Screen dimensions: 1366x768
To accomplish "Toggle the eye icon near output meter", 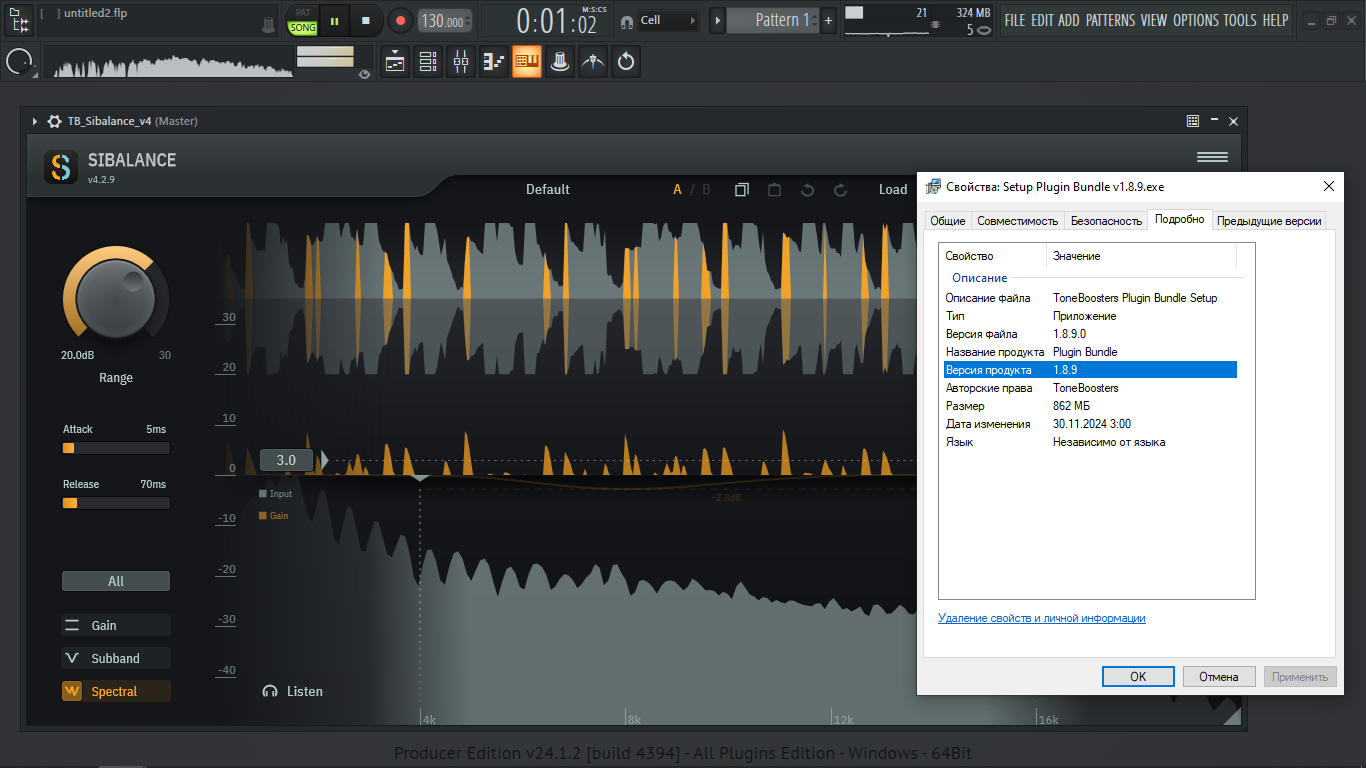I will coord(364,74).
